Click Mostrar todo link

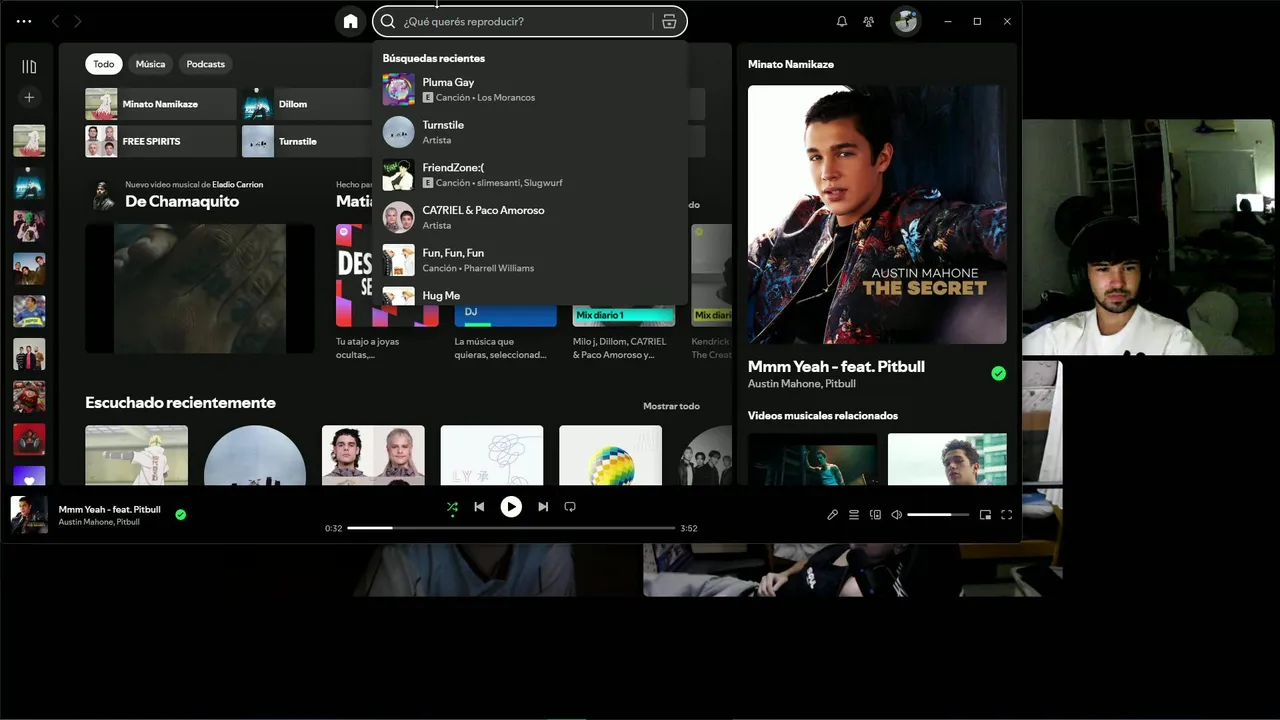(671, 406)
